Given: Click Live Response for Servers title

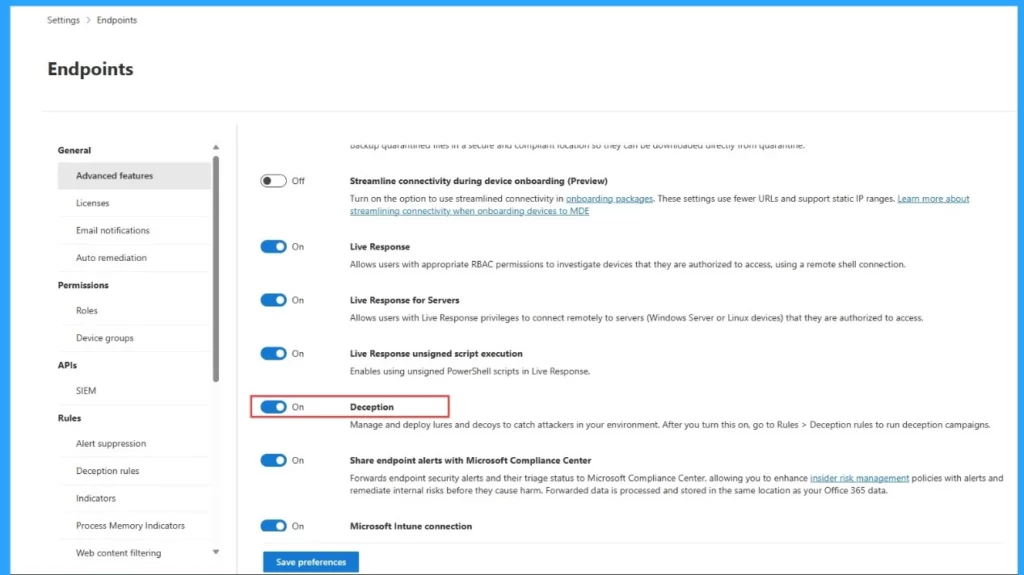Looking at the screenshot, I should click(x=404, y=301).
